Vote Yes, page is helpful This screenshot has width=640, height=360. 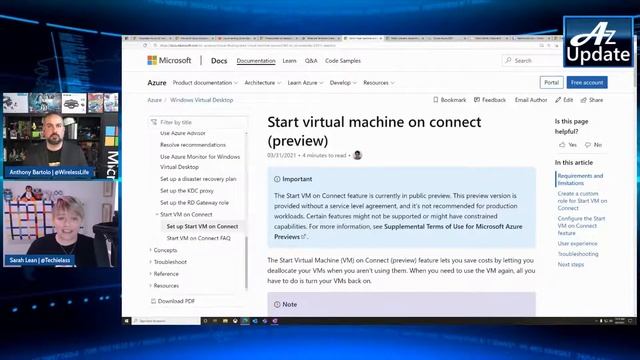coord(568,144)
